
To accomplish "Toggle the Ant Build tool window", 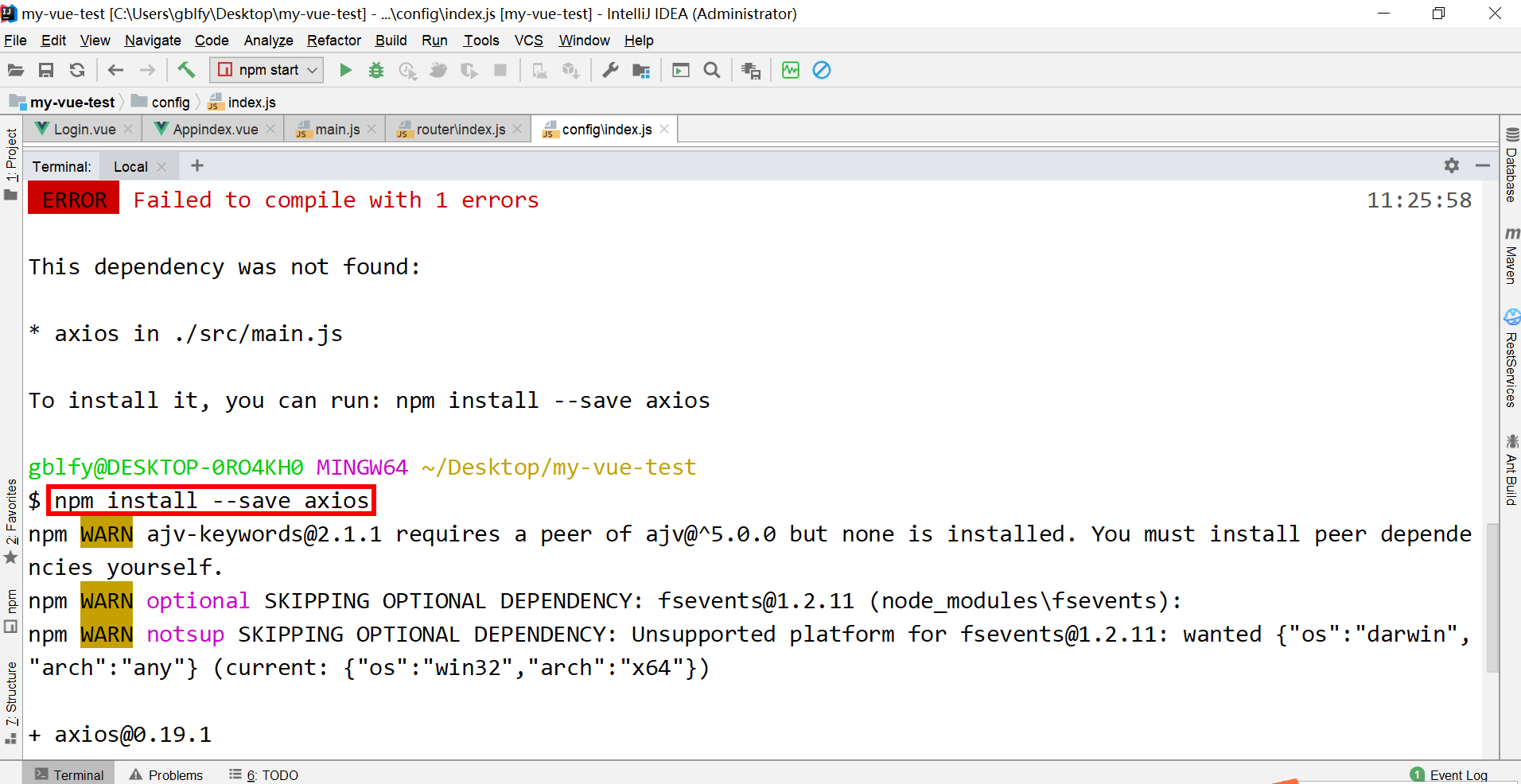I will [1511, 470].
